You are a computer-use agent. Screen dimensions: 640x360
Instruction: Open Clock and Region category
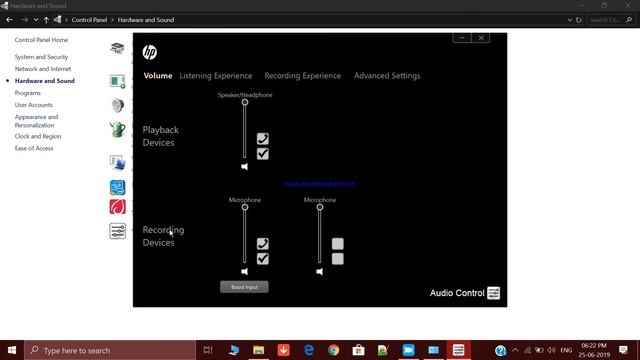click(38, 136)
